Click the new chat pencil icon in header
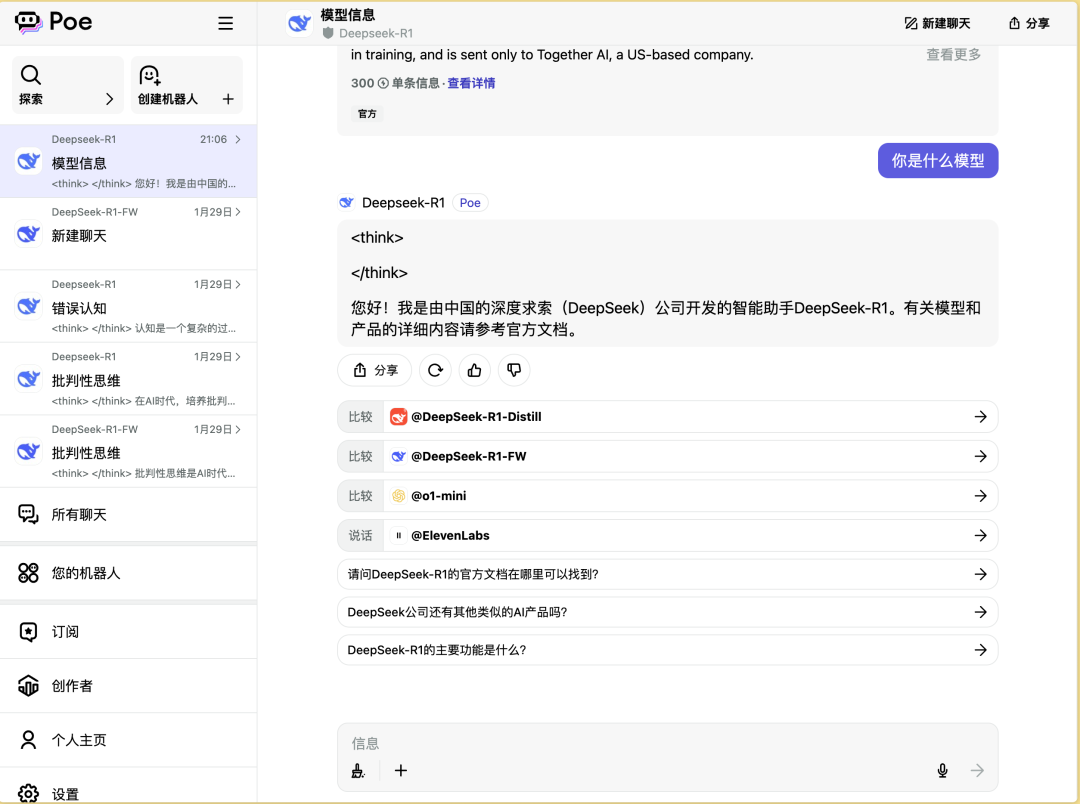Viewport: 1080px width, 804px height. point(911,23)
